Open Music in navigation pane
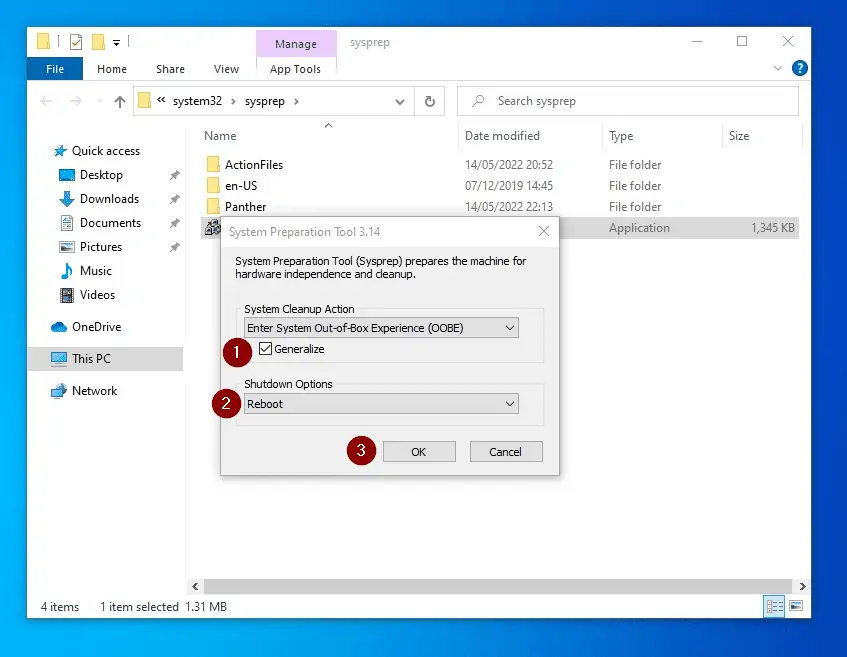Viewport: 847px width, 657px height. tap(96, 271)
